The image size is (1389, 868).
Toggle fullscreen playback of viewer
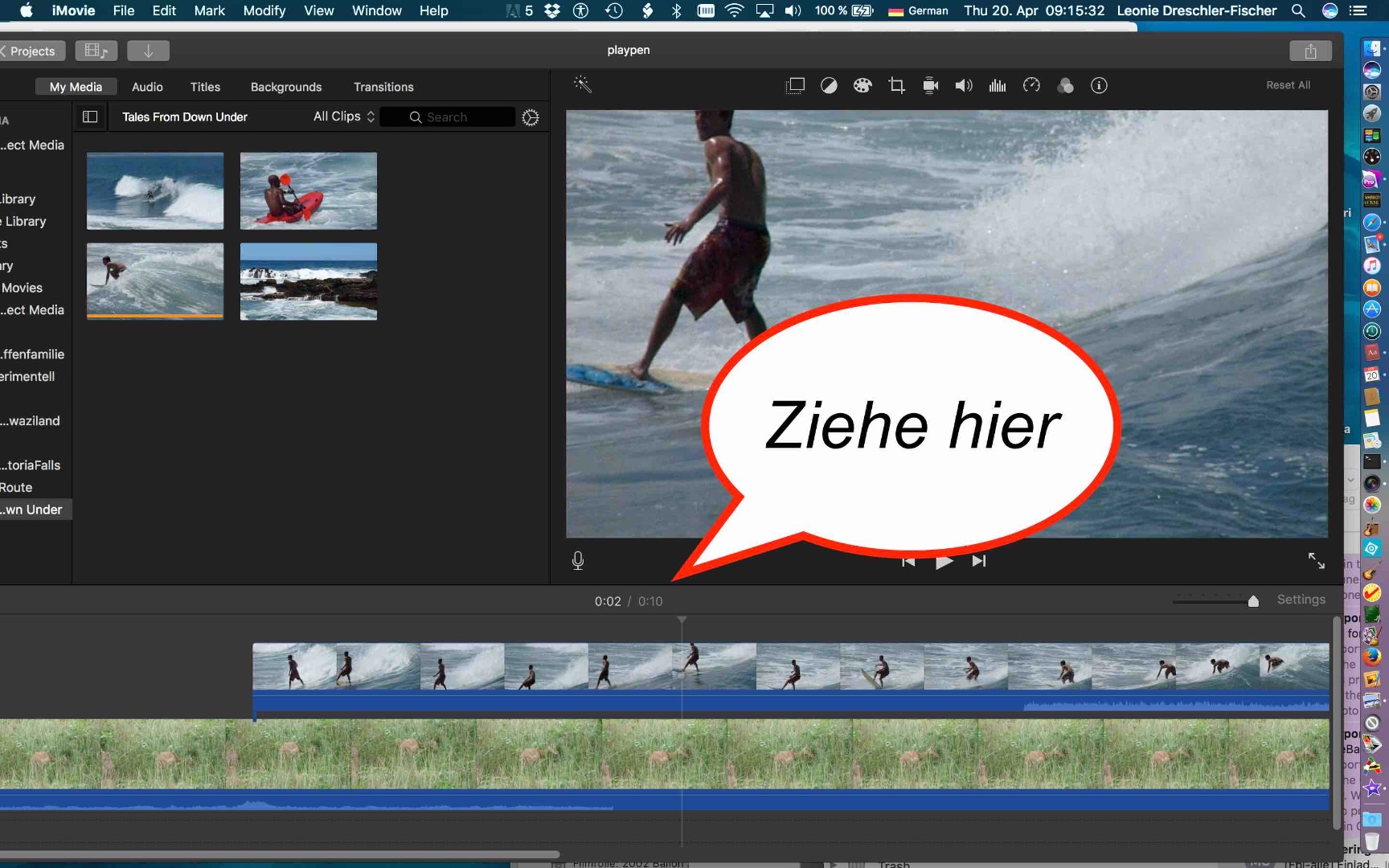click(1316, 560)
